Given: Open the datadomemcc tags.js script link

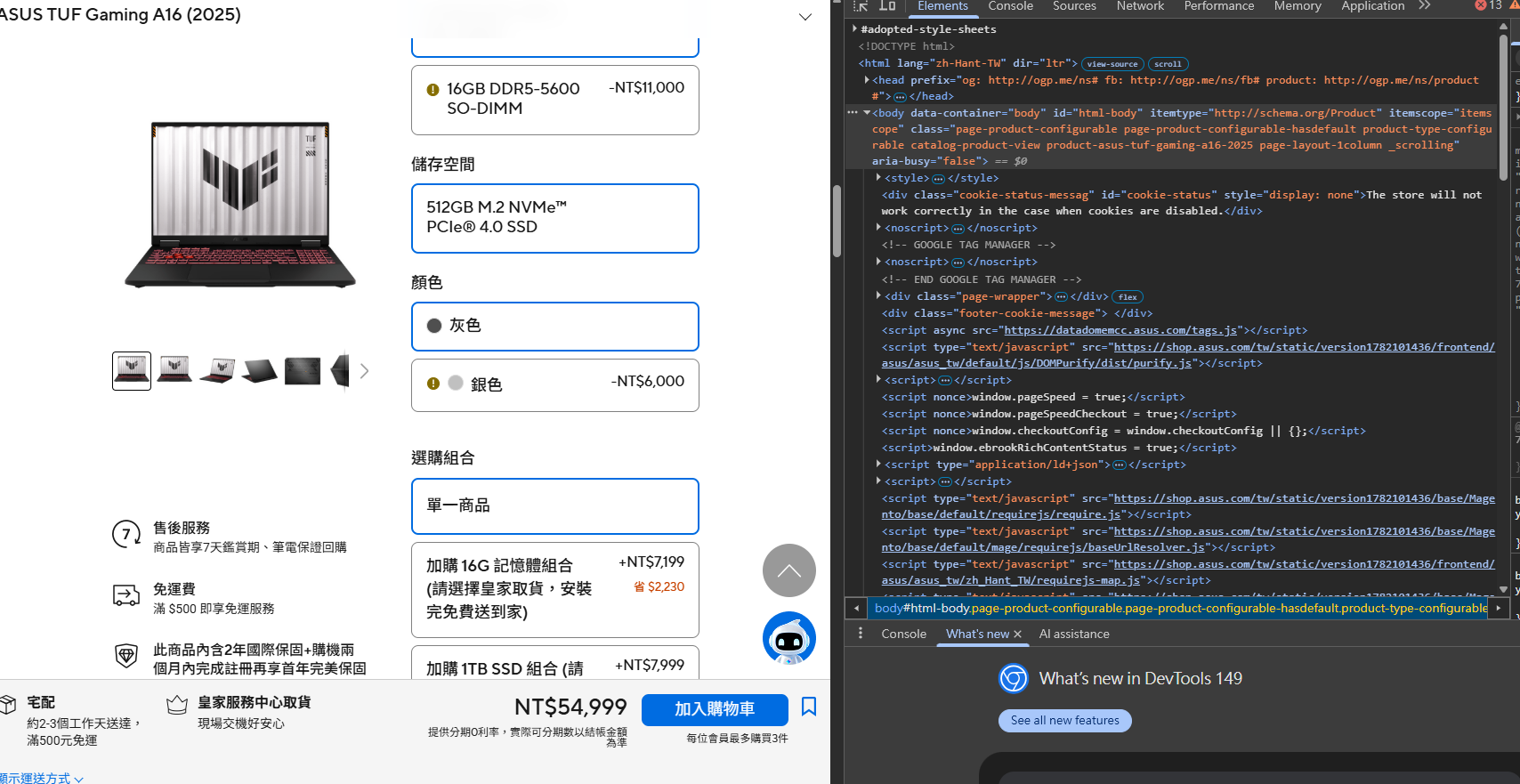Looking at the screenshot, I should [1120, 330].
